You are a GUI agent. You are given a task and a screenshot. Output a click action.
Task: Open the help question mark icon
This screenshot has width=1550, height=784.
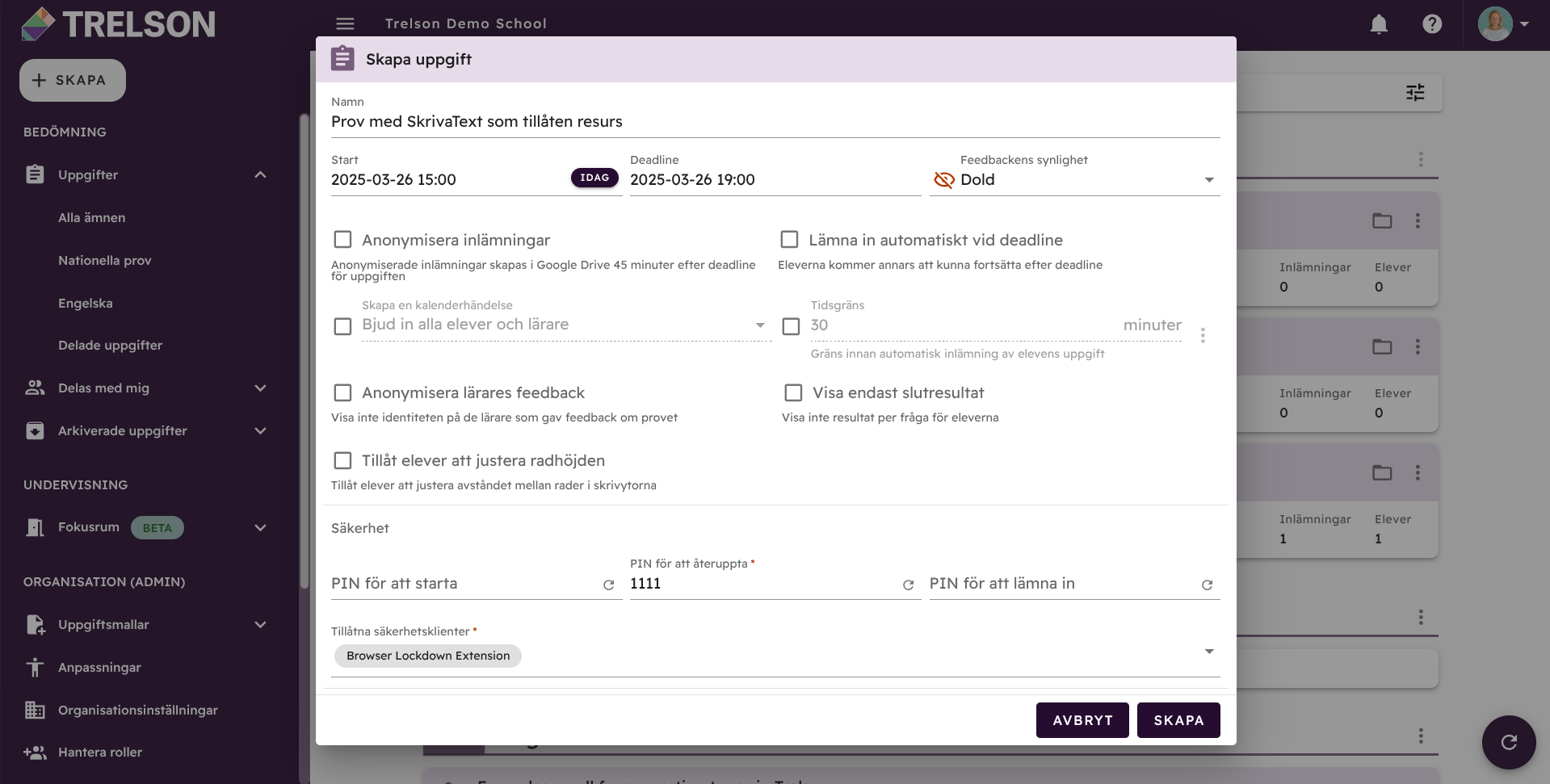point(1432,24)
